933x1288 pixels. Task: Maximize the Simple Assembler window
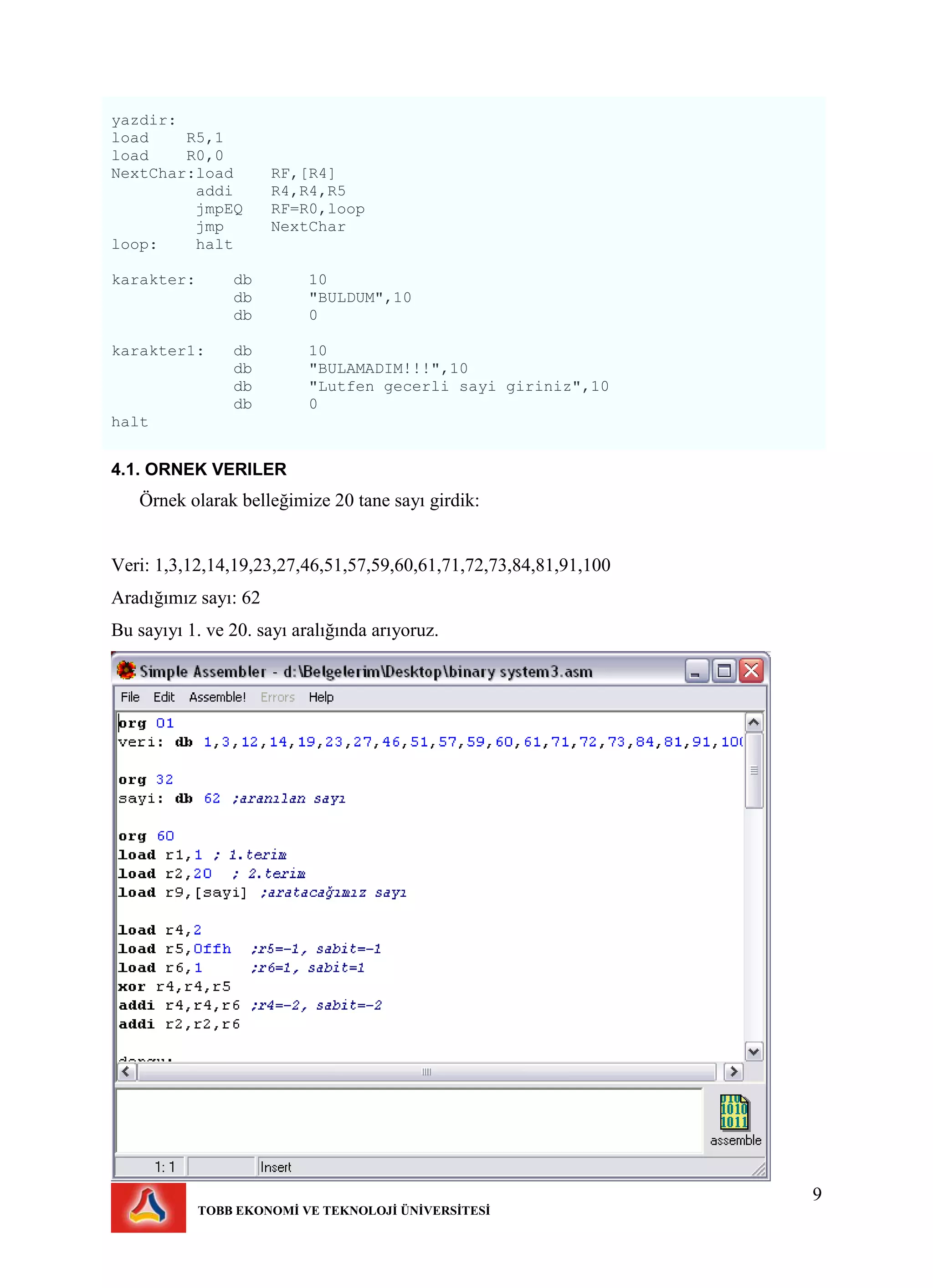click(724, 671)
